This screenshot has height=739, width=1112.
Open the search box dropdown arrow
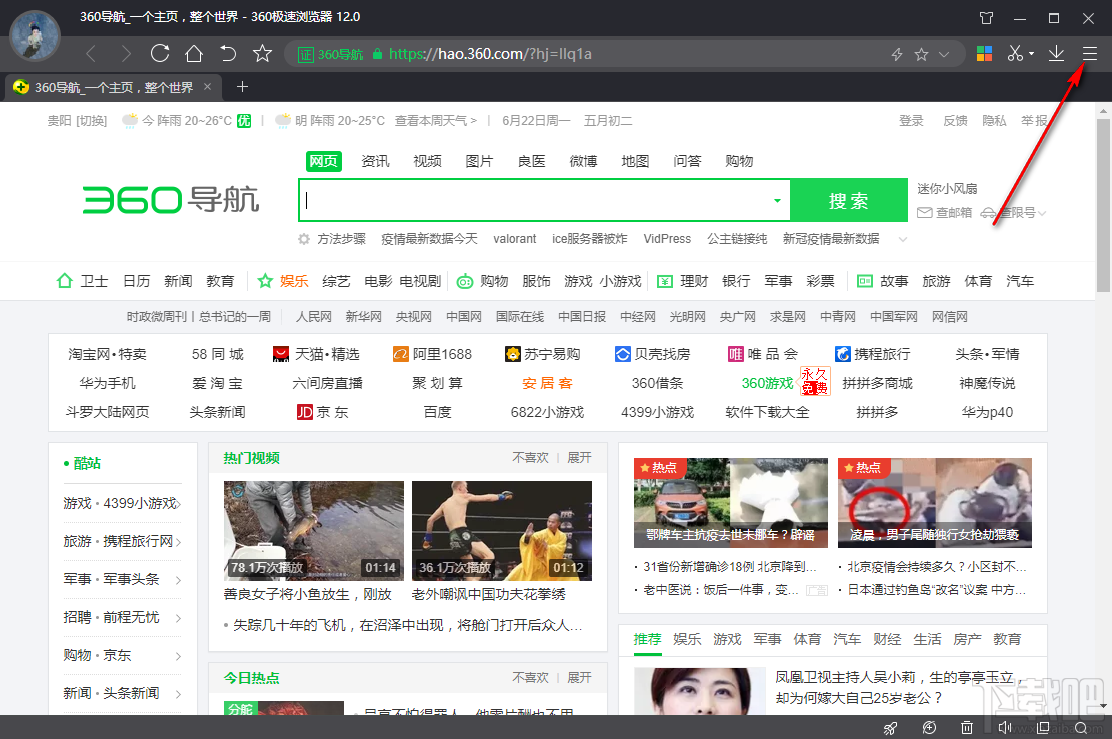tap(778, 200)
